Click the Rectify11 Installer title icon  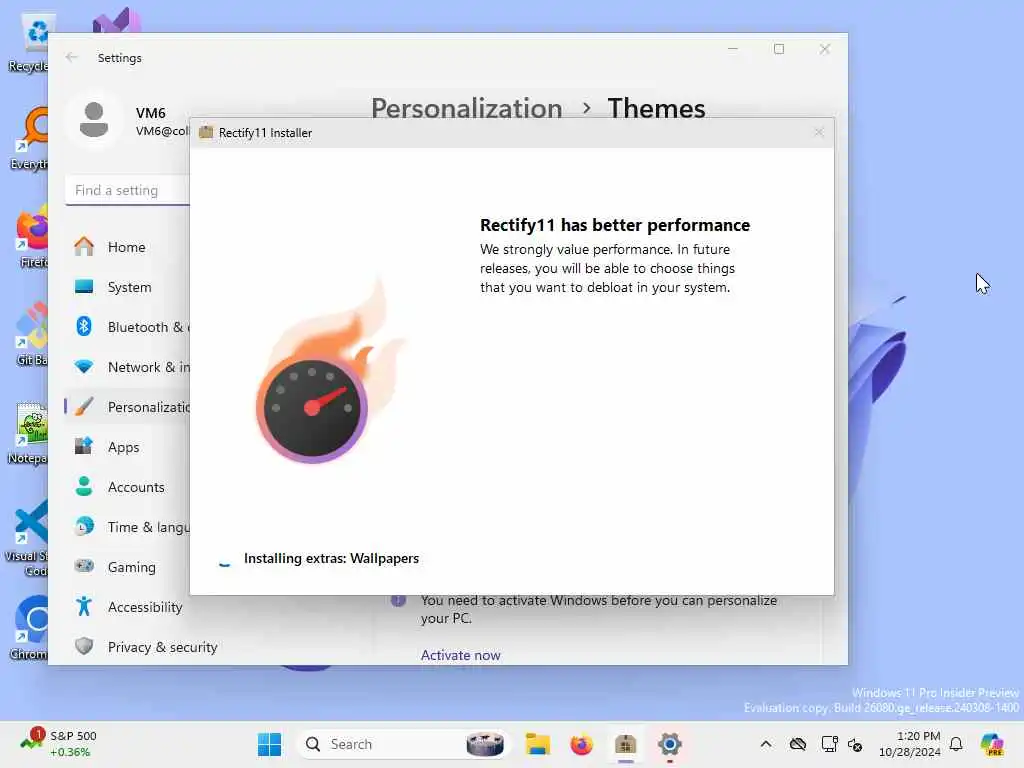pyautogui.click(x=206, y=132)
